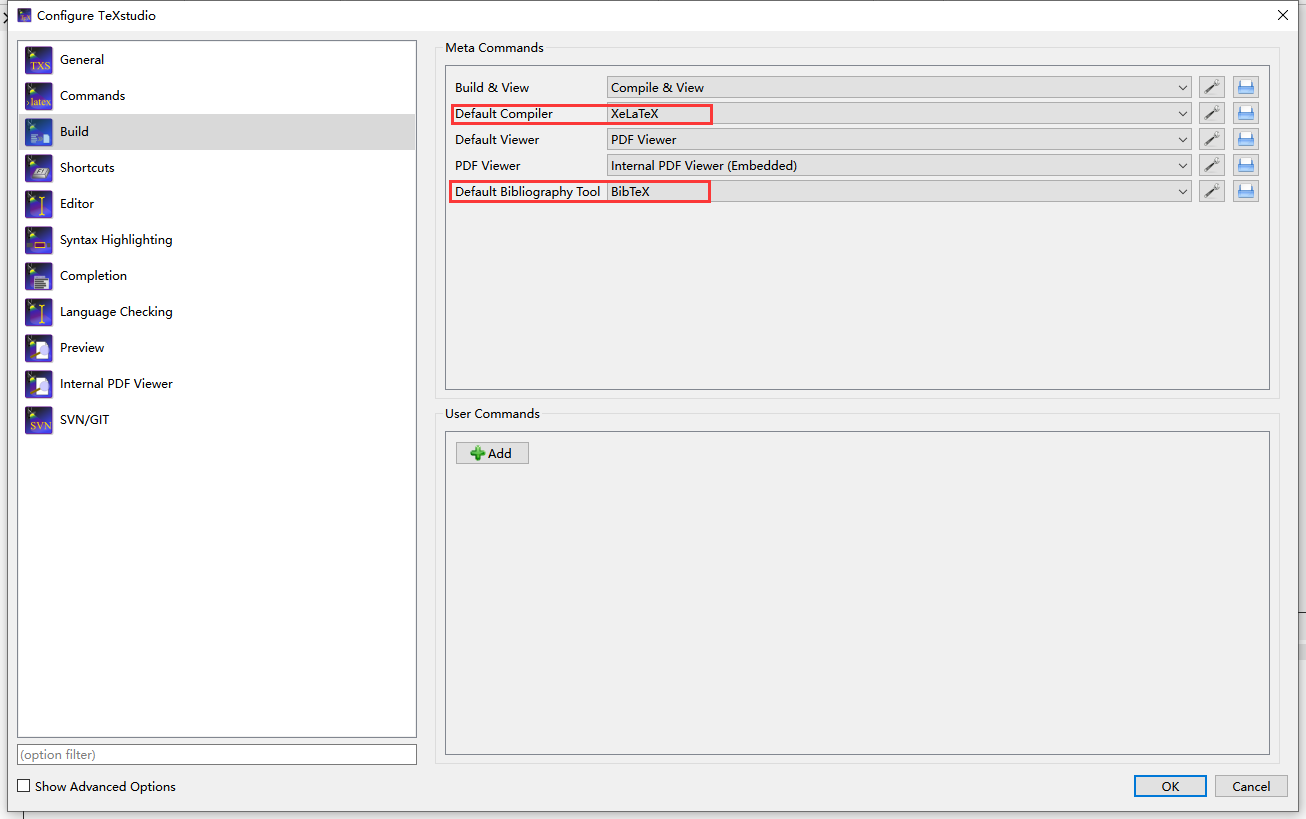Click the Editor category icon
This screenshot has height=819, width=1306.
click(39, 204)
